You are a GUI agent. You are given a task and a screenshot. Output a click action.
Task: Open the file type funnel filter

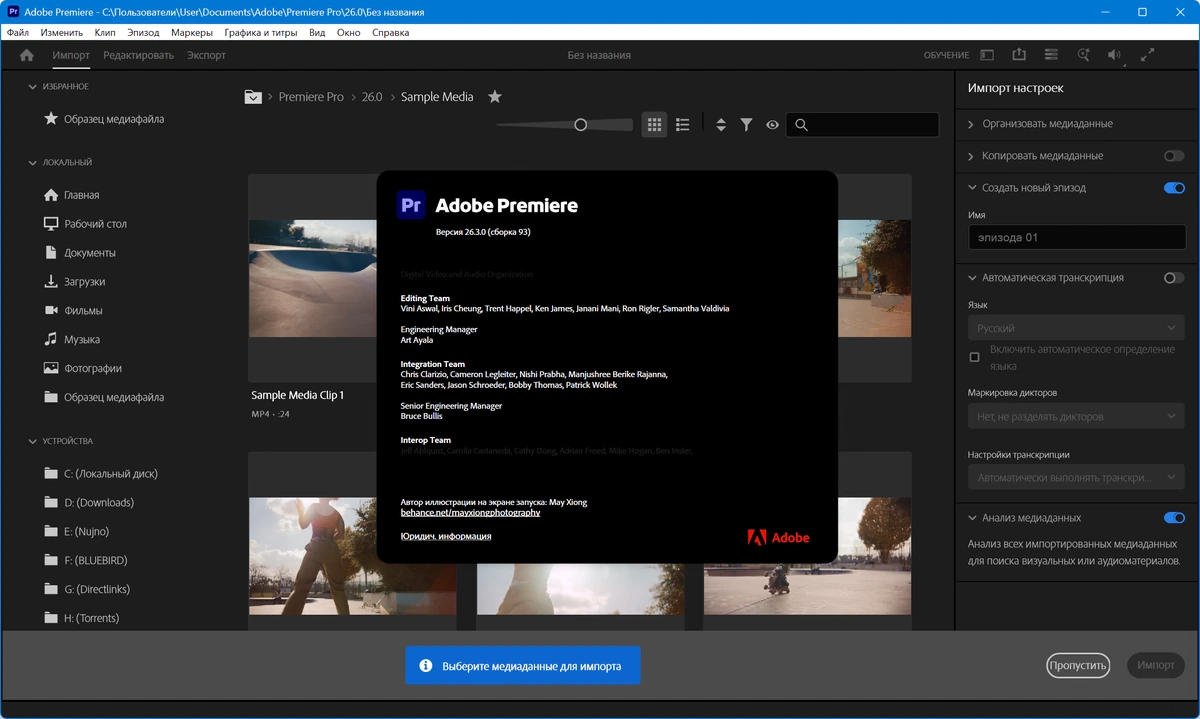[x=746, y=125]
